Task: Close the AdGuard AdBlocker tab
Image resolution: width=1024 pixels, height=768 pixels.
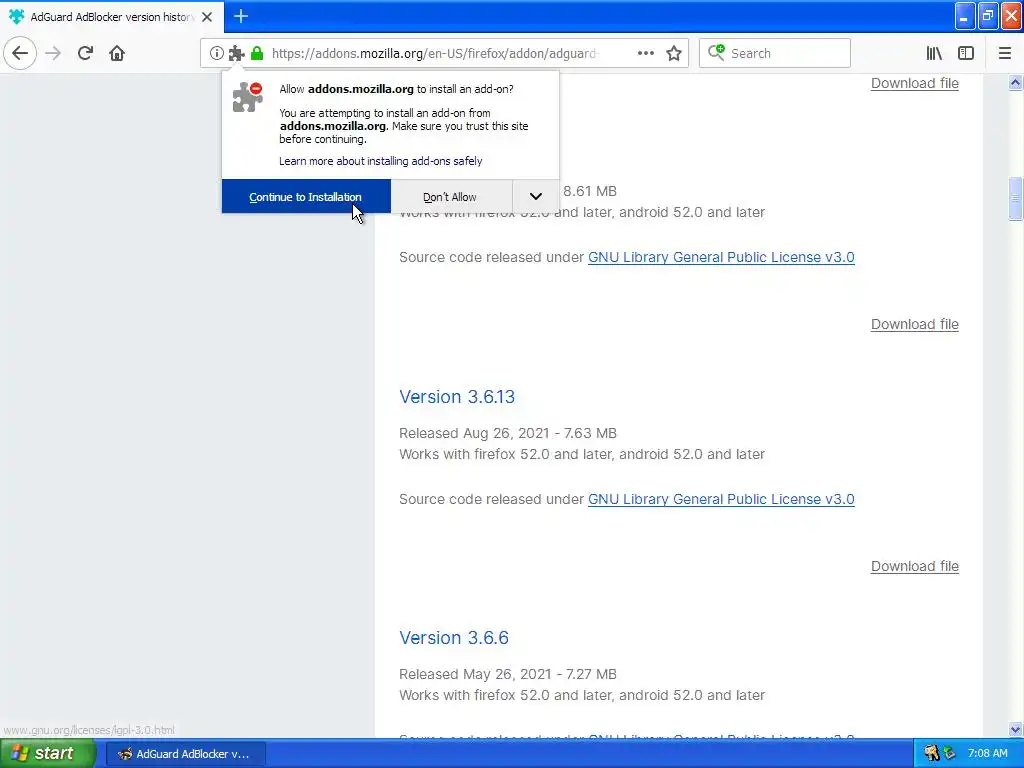Action: pyautogui.click(x=207, y=17)
